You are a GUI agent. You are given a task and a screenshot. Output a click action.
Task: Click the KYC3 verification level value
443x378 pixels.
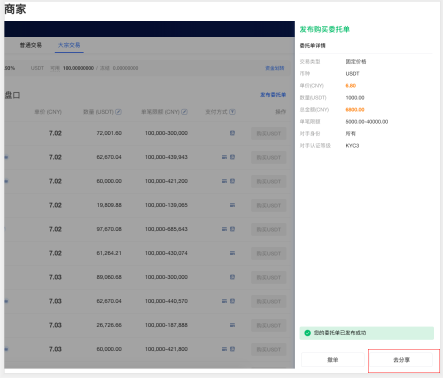pos(352,146)
